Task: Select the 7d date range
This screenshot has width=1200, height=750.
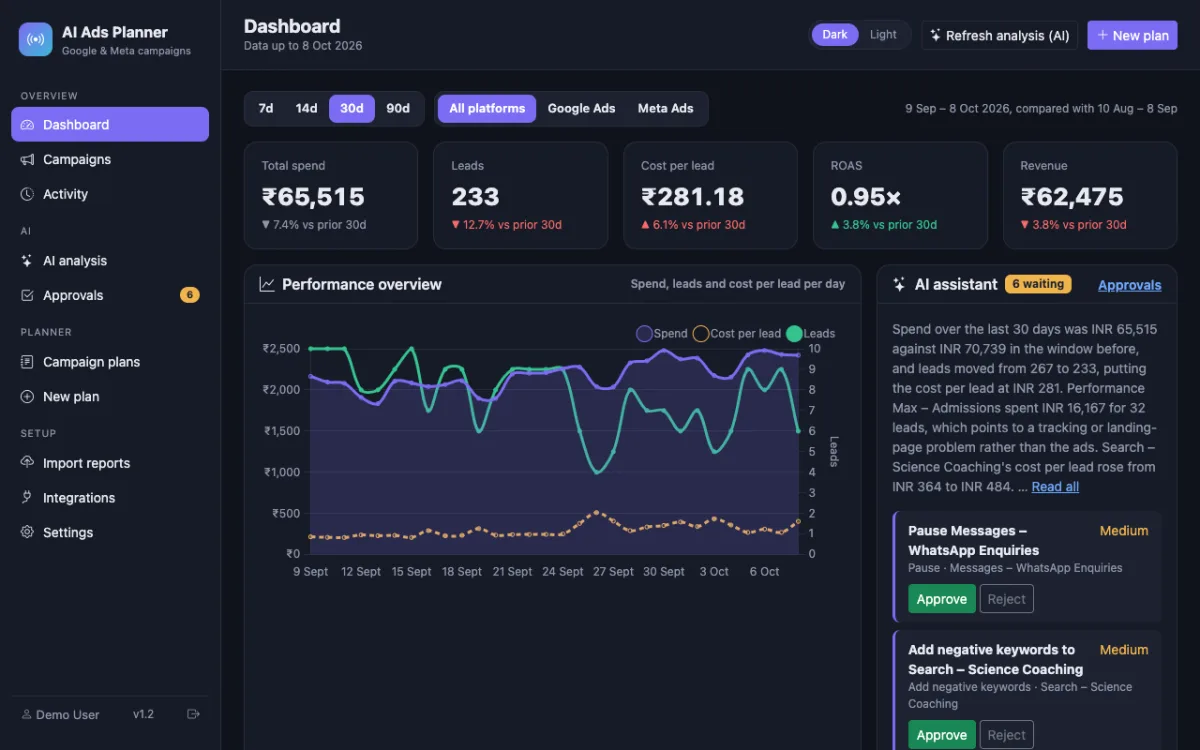Action: point(266,108)
